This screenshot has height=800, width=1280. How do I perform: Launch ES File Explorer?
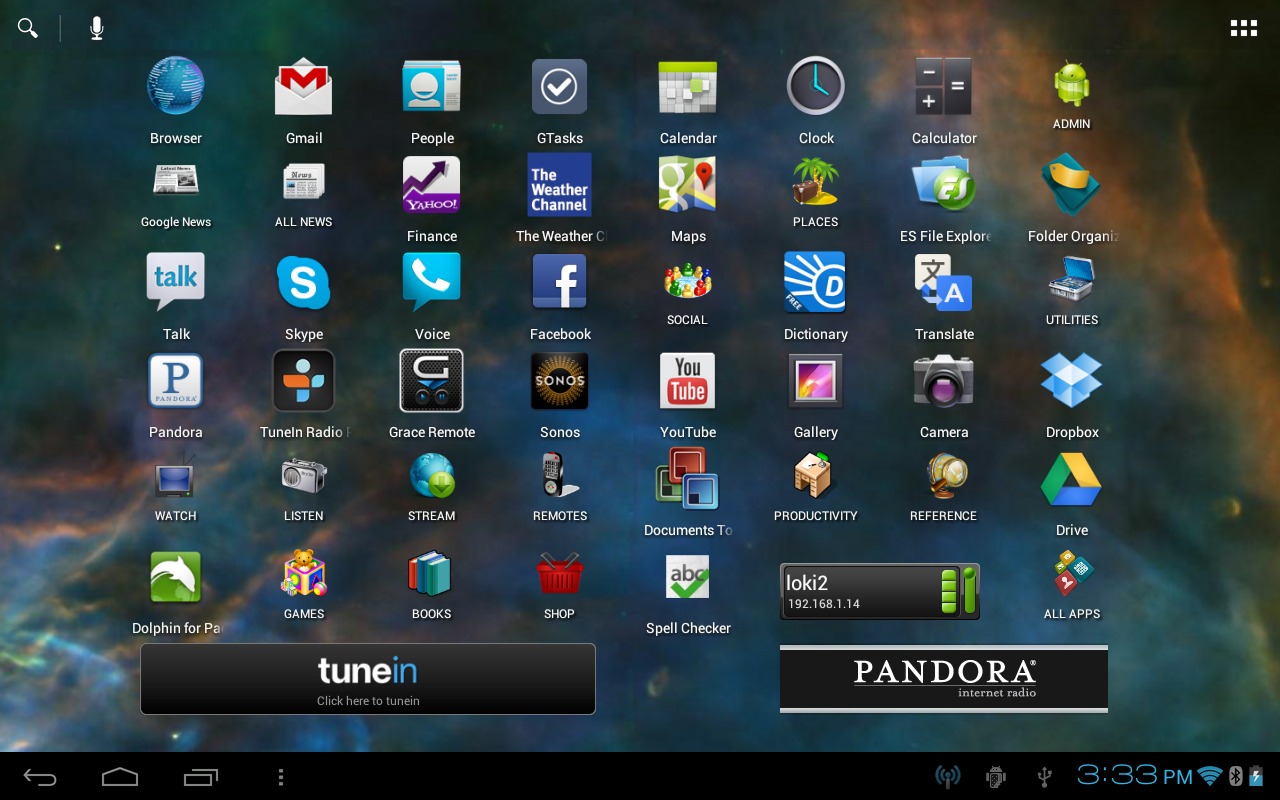pyautogui.click(x=944, y=184)
